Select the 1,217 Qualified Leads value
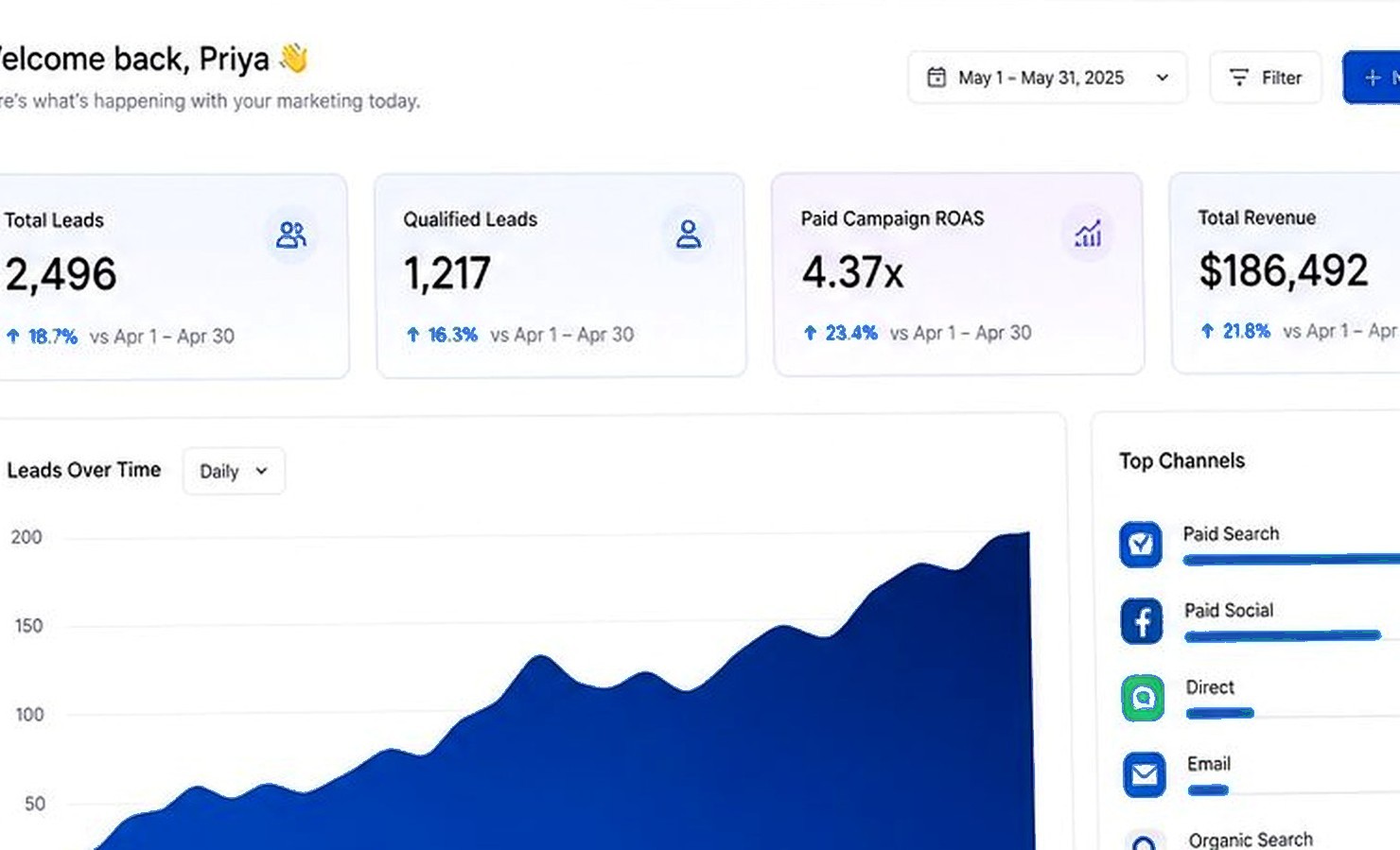 coord(446,274)
